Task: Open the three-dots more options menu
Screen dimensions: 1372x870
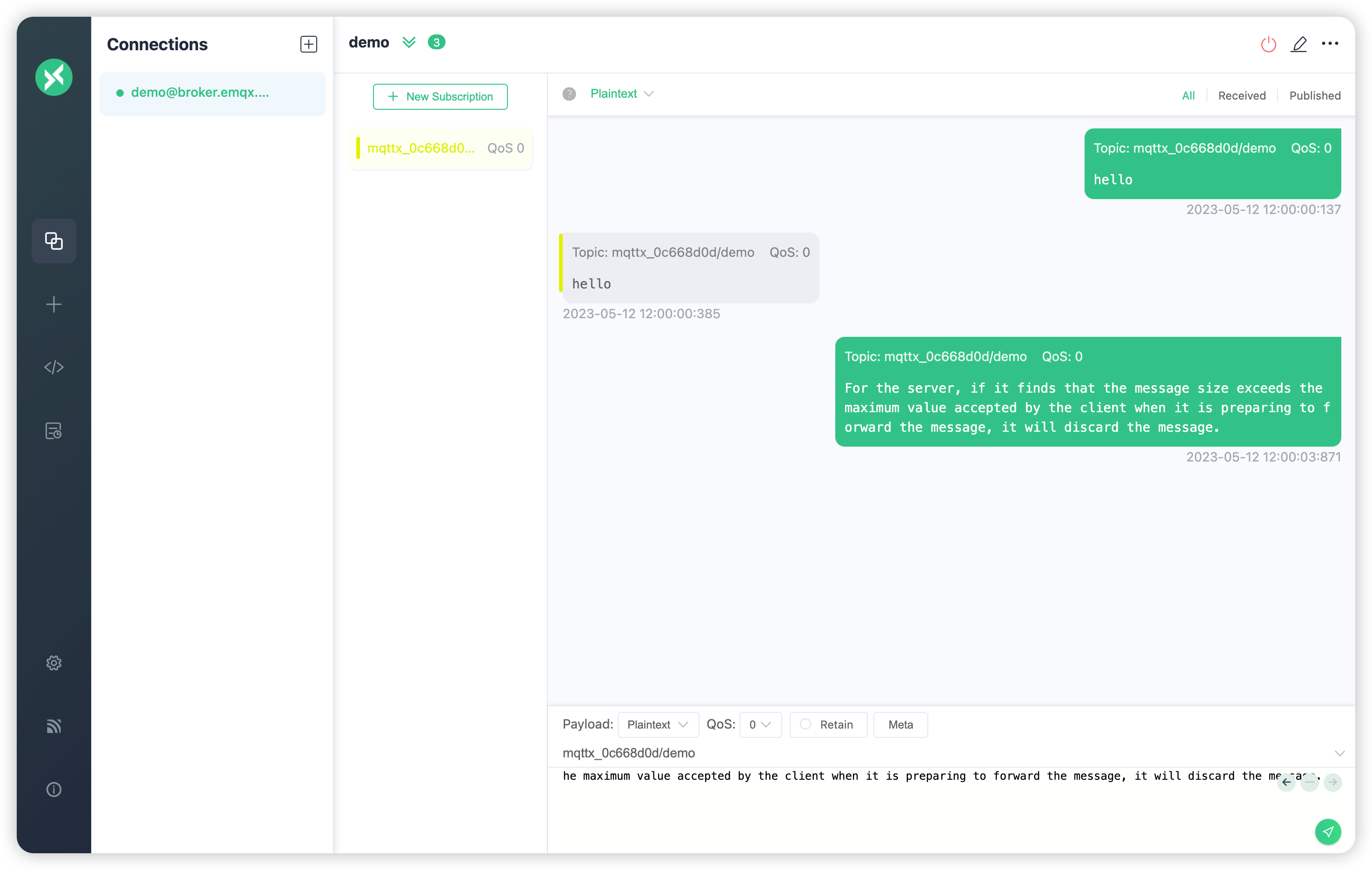Action: pyautogui.click(x=1330, y=43)
